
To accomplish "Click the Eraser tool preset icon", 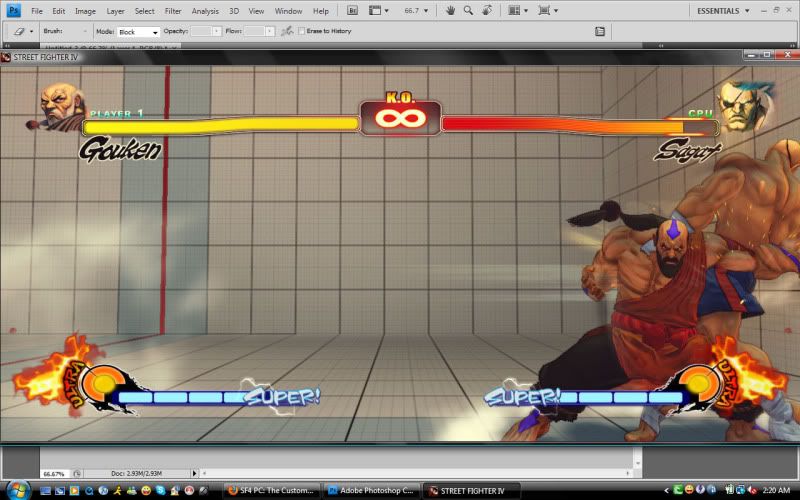I will 19,31.
